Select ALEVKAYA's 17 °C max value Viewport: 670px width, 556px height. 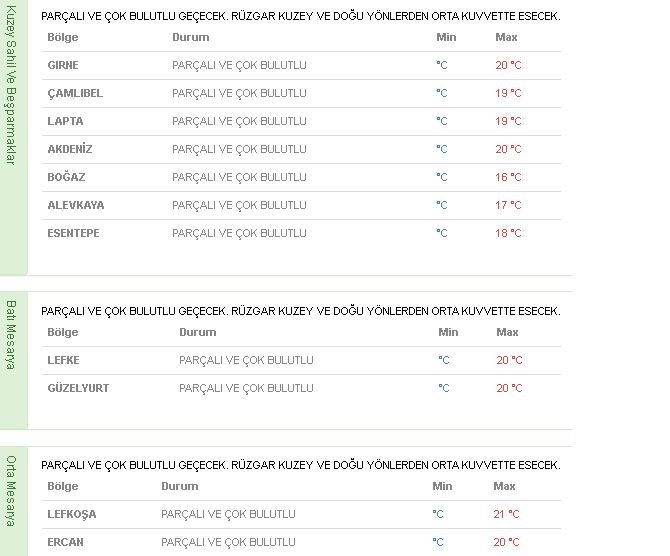tap(508, 205)
